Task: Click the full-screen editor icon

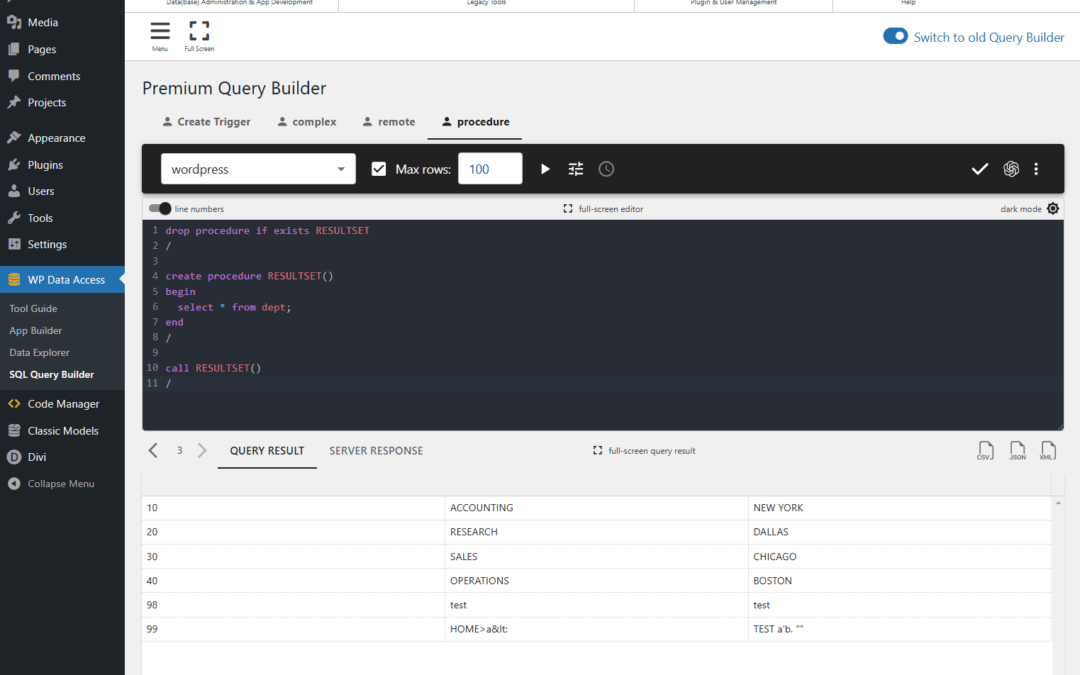Action: (568, 209)
